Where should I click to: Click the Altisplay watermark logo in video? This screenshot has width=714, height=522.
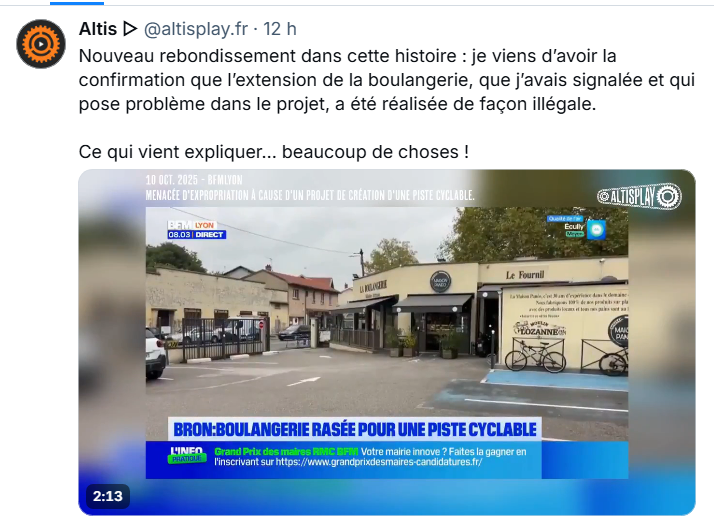[639, 196]
